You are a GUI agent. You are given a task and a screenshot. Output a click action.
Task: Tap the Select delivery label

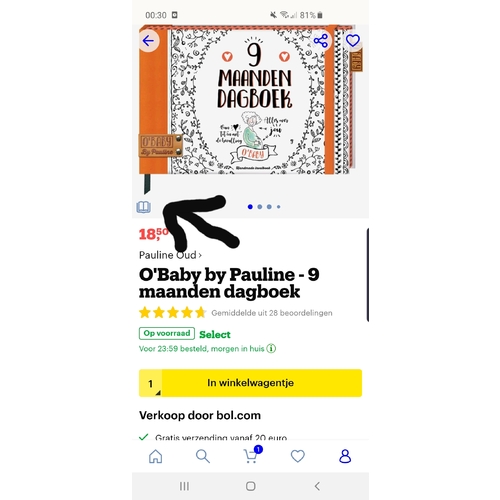(215, 335)
